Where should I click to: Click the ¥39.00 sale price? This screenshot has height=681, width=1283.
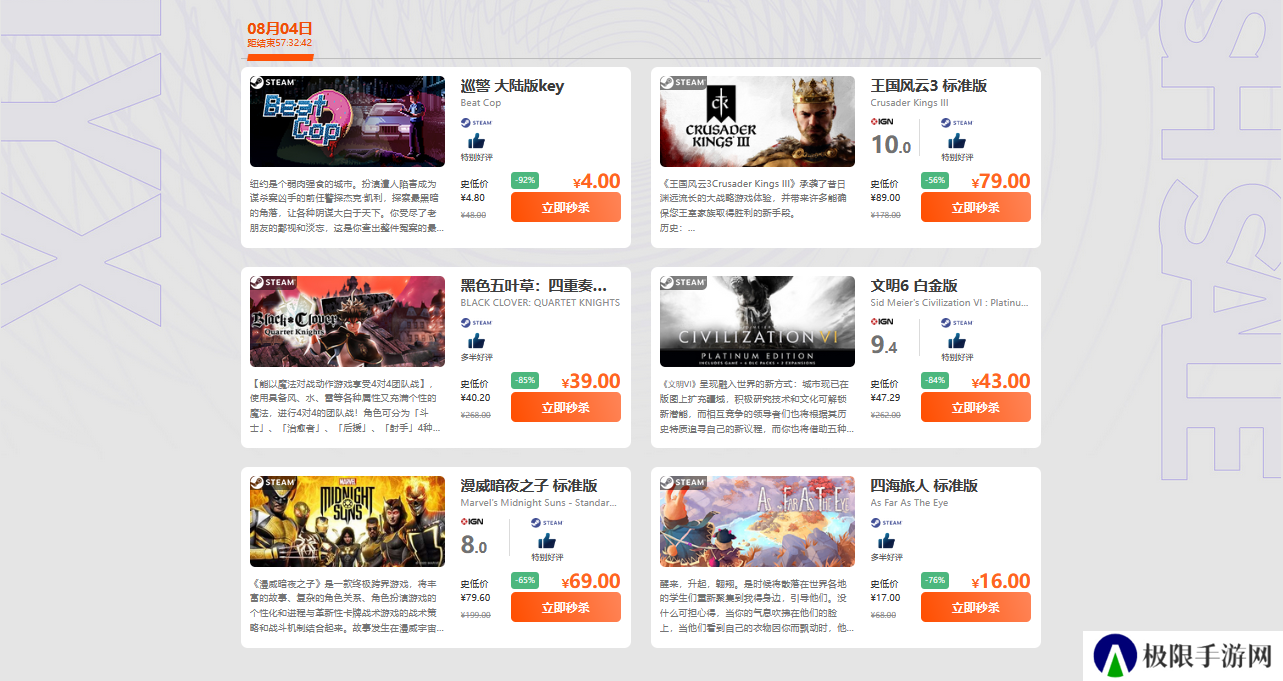[x=591, y=381]
